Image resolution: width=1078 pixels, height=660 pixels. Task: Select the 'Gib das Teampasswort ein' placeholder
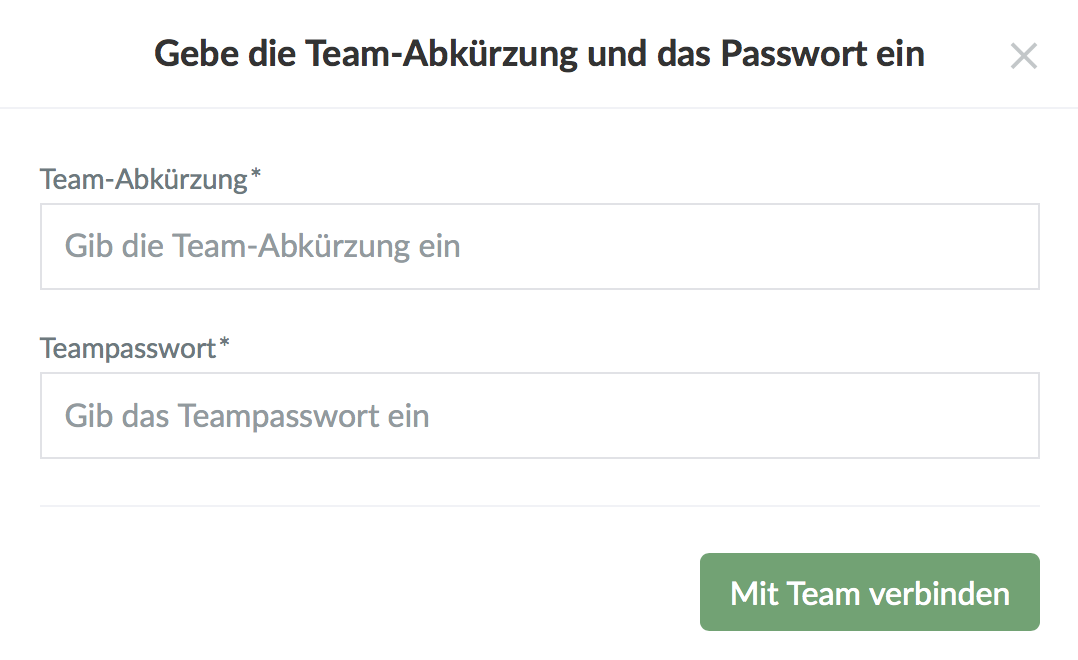247,416
